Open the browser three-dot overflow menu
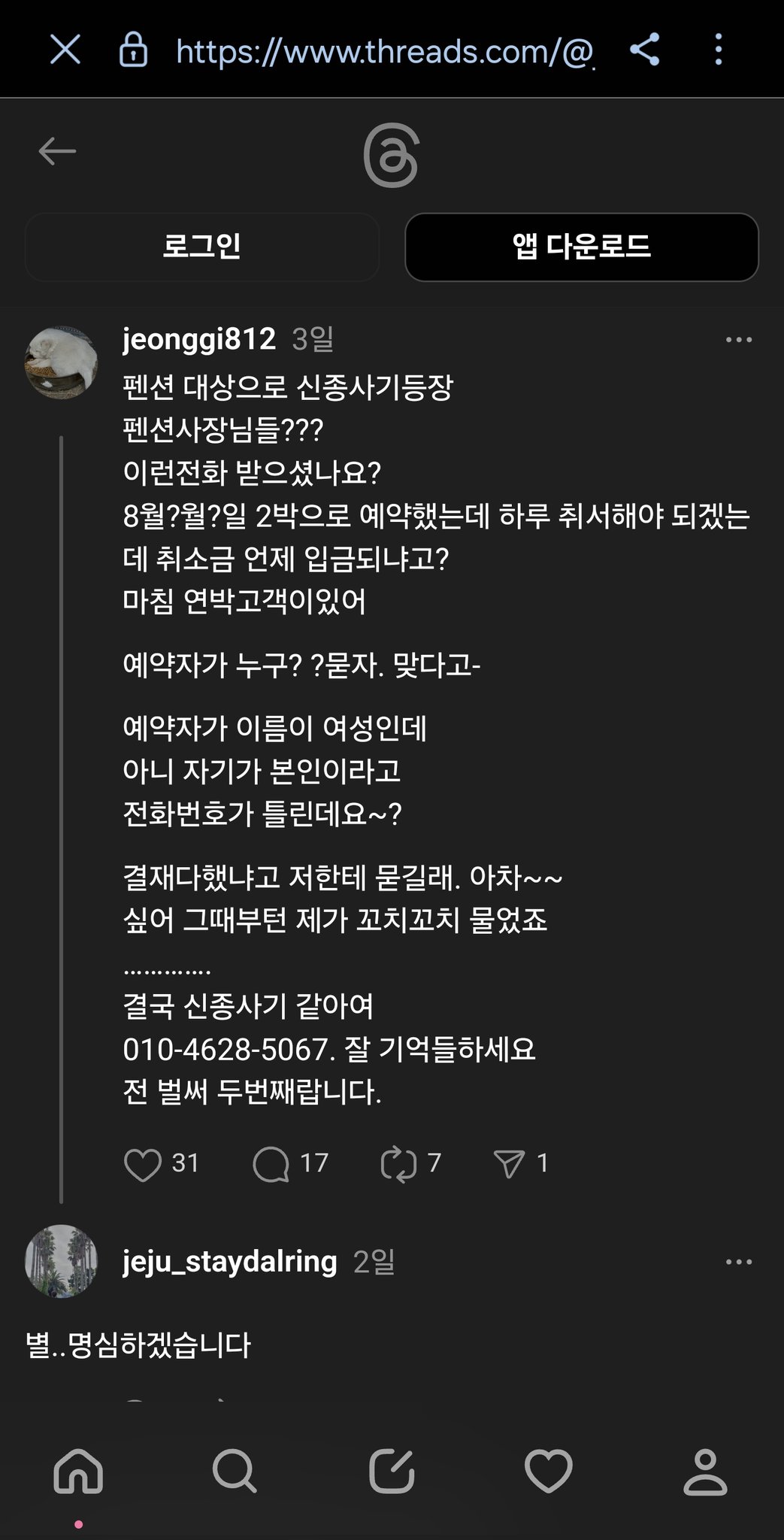The image size is (784, 1540). (719, 50)
